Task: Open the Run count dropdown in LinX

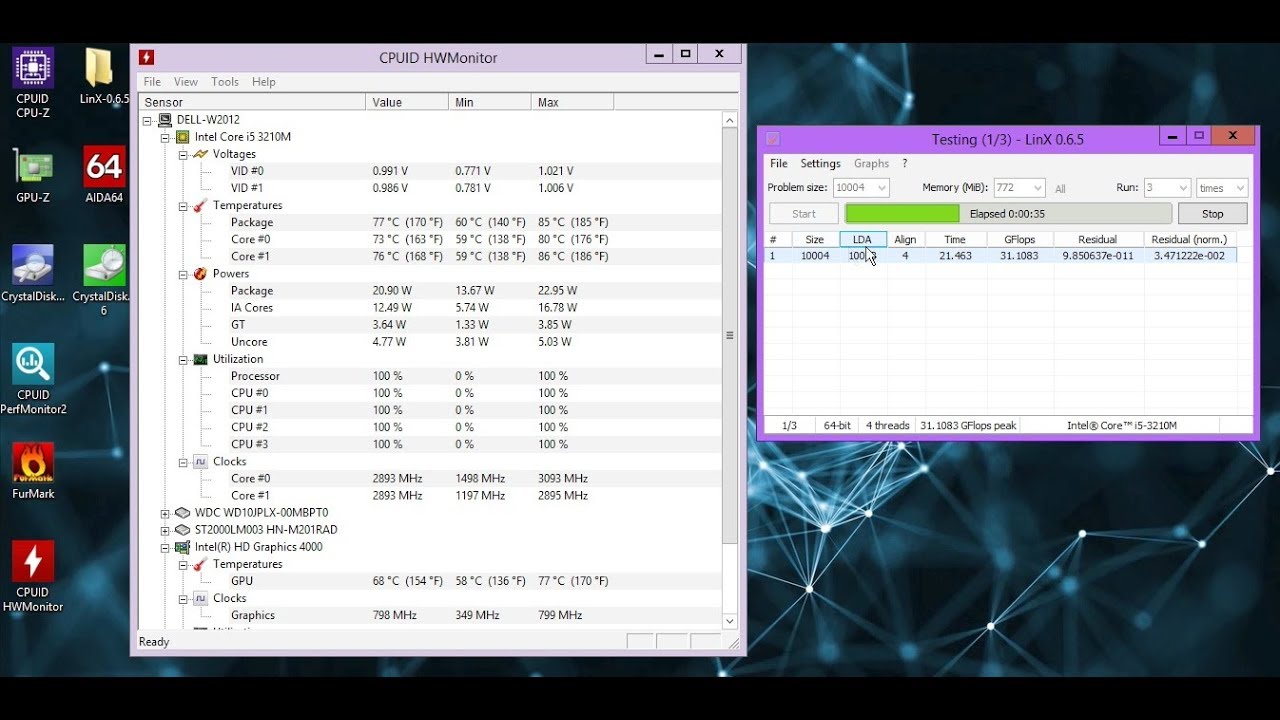Action: coord(1182,188)
